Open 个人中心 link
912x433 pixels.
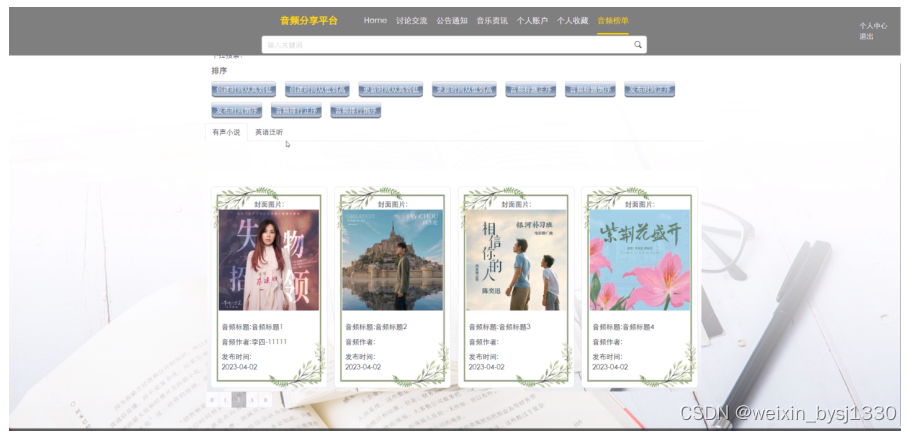click(873, 26)
